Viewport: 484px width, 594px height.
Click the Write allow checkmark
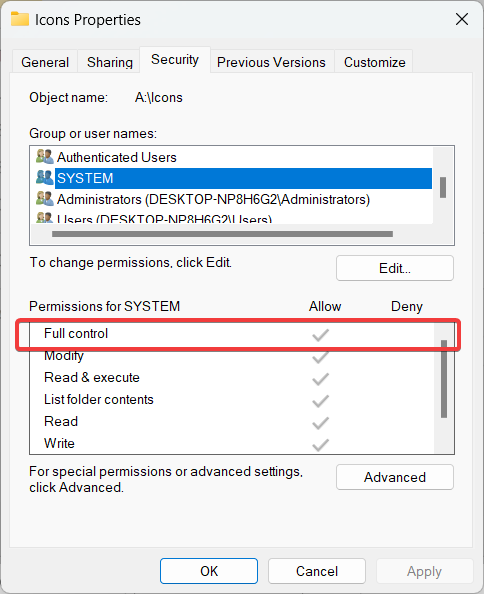(x=320, y=445)
